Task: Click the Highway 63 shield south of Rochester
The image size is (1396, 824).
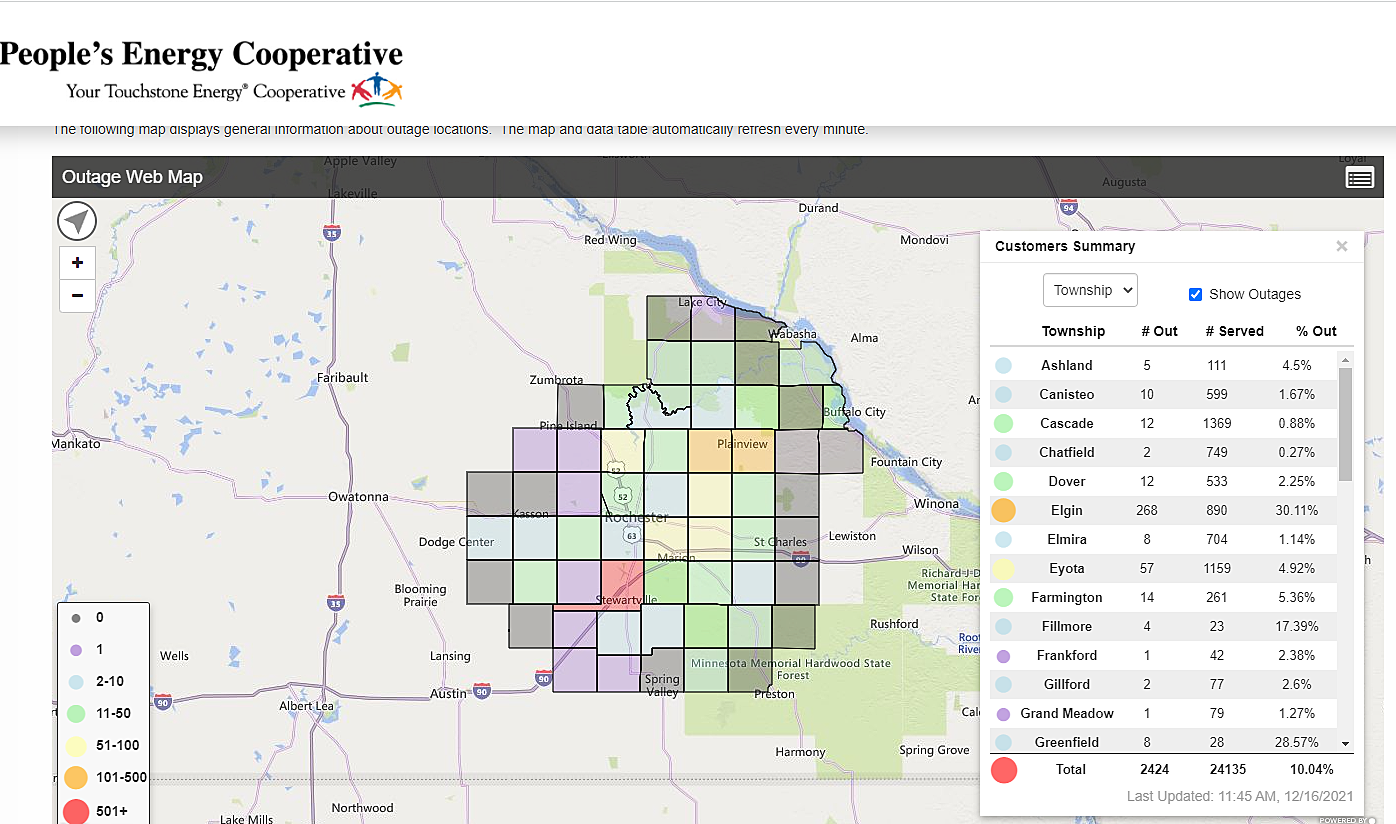Action: tap(632, 535)
